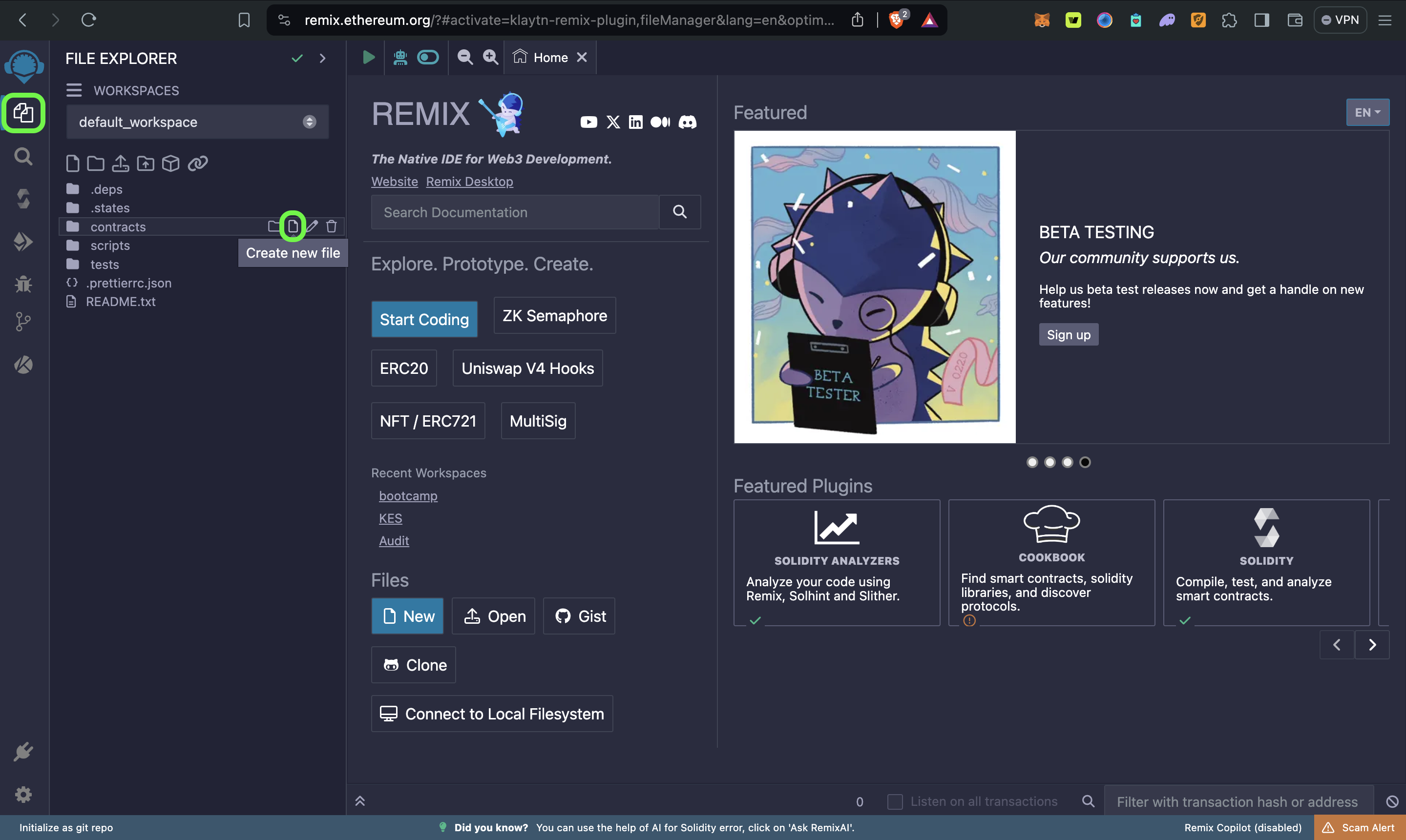This screenshot has width=1406, height=840.
Task: Check Listen on all transactions checkbox
Action: coord(895,801)
